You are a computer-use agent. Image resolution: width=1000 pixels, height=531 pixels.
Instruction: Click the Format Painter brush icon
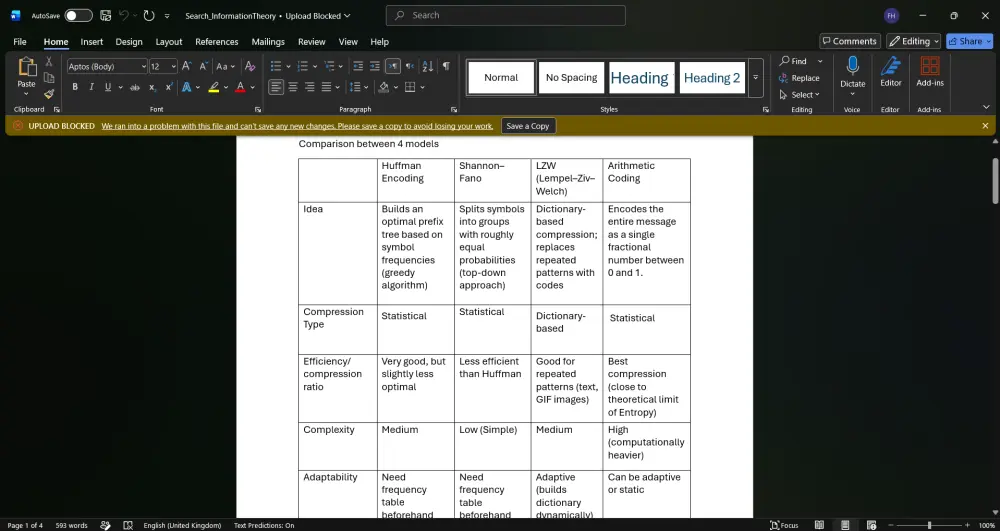click(49, 94)
